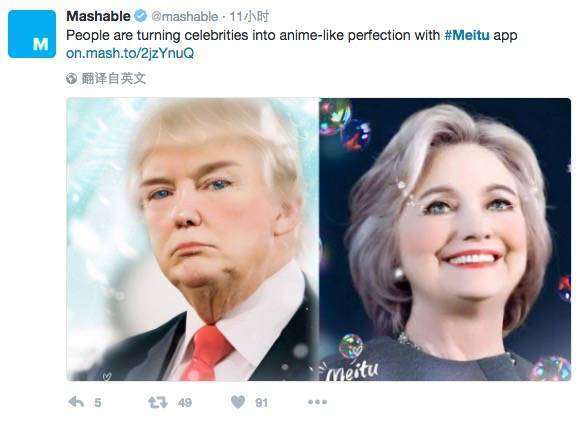Click the Meitu watermark on photo
This screenshot has width=577, height=421.
pyautogui.click(x=351, y=371)
